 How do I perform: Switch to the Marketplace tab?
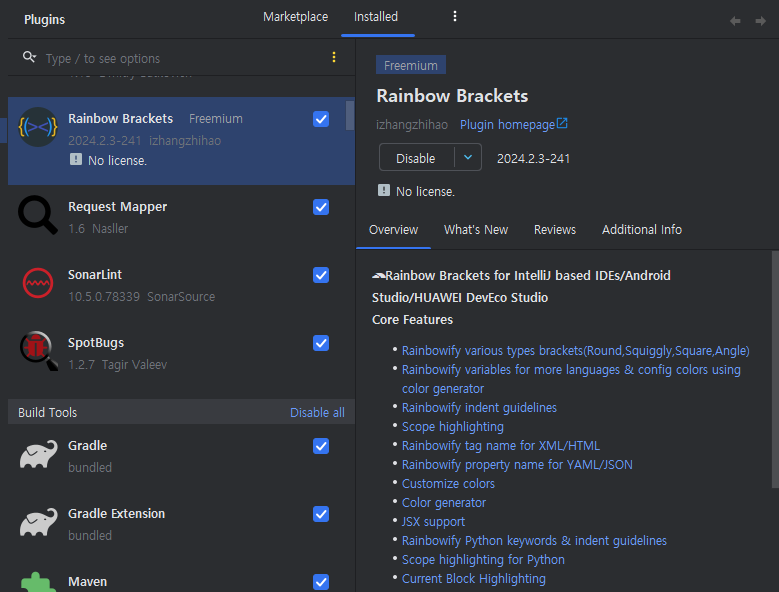click(x=296, y=17)
